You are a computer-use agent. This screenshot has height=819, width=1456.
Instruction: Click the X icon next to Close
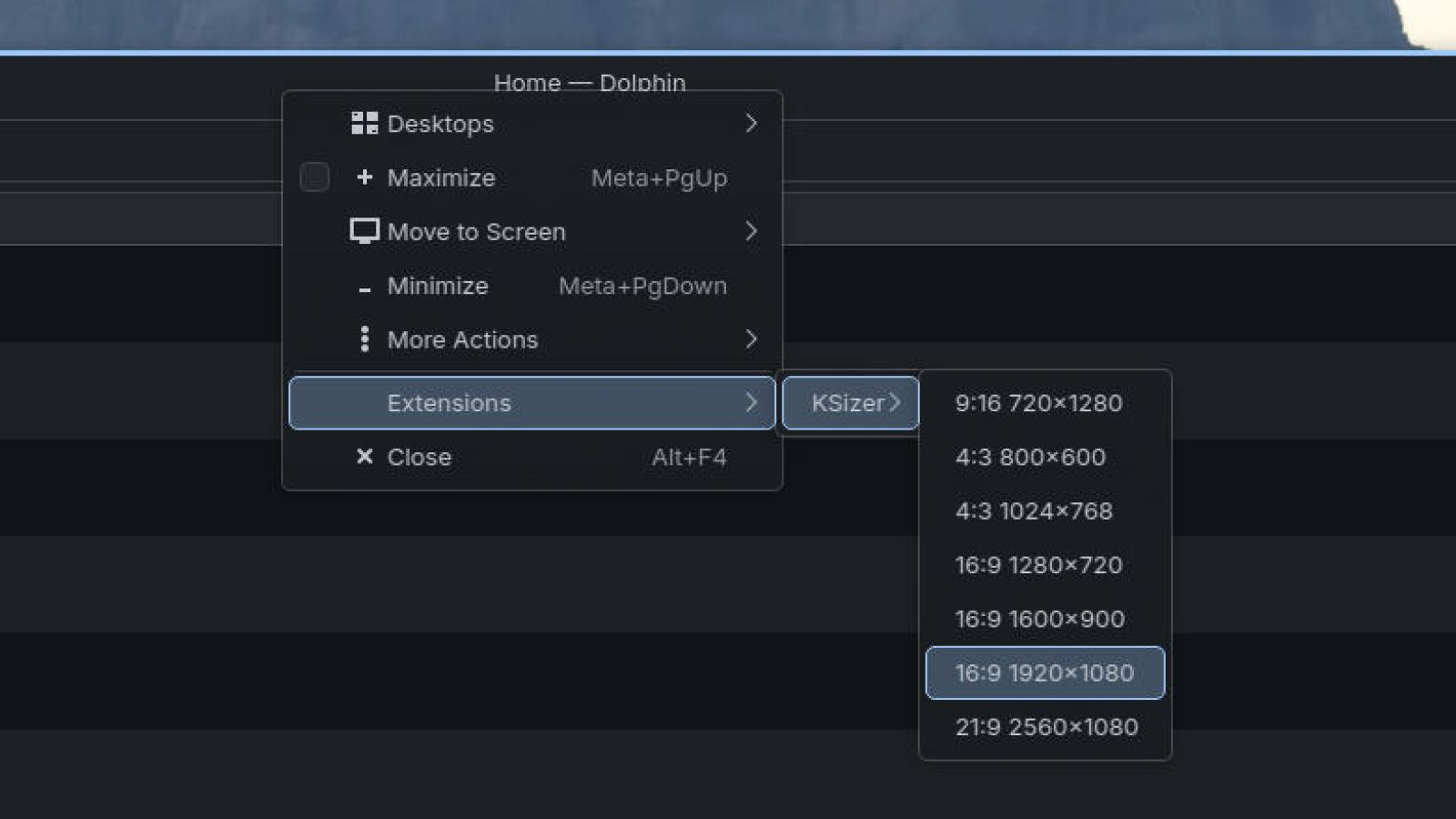click(x=364, y=457)
